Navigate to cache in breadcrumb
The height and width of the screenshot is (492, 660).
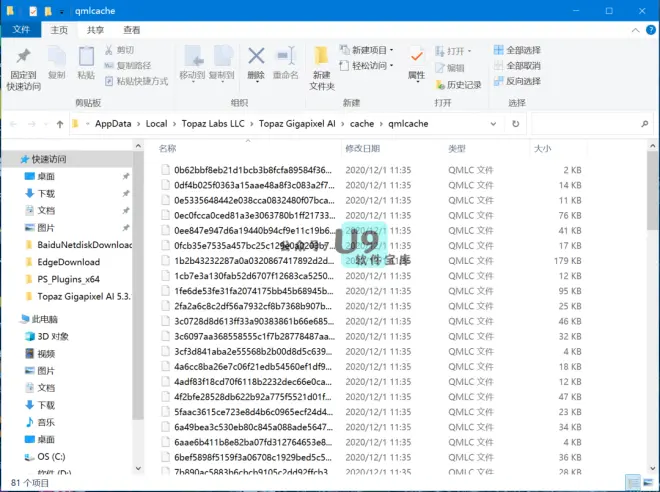coord(362,124)
